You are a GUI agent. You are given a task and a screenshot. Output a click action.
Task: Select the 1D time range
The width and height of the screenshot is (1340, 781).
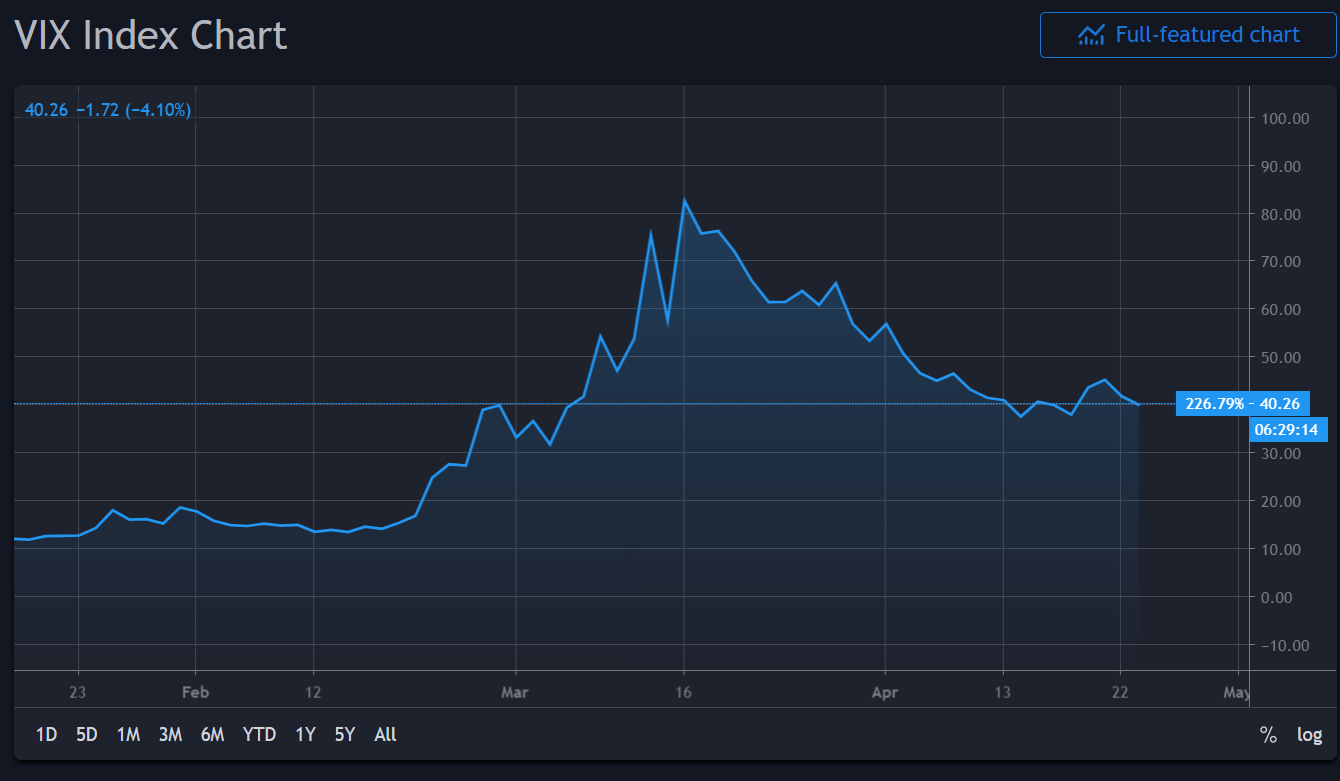pyautogui.click(x=46, y=734)
